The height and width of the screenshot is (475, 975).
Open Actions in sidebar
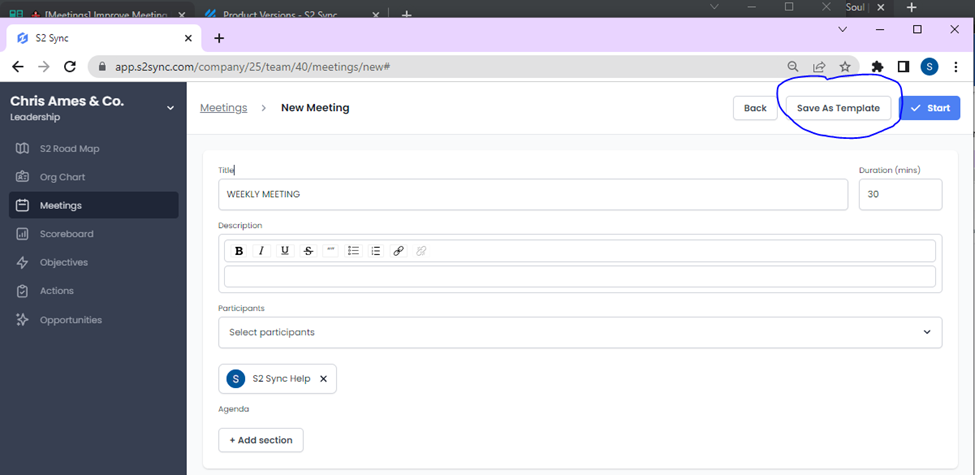[93, 291]
